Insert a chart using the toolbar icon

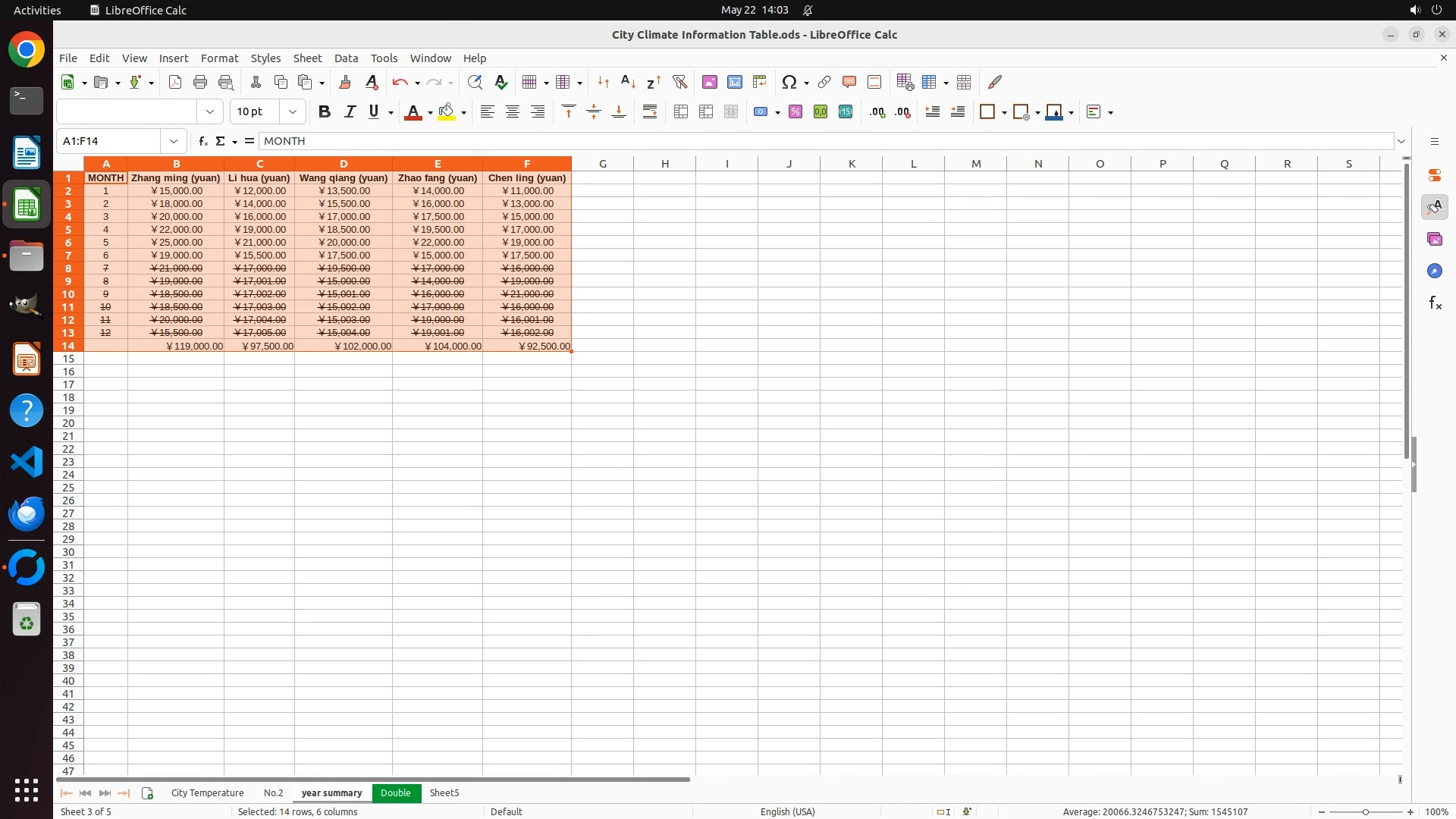coord(734,82)
